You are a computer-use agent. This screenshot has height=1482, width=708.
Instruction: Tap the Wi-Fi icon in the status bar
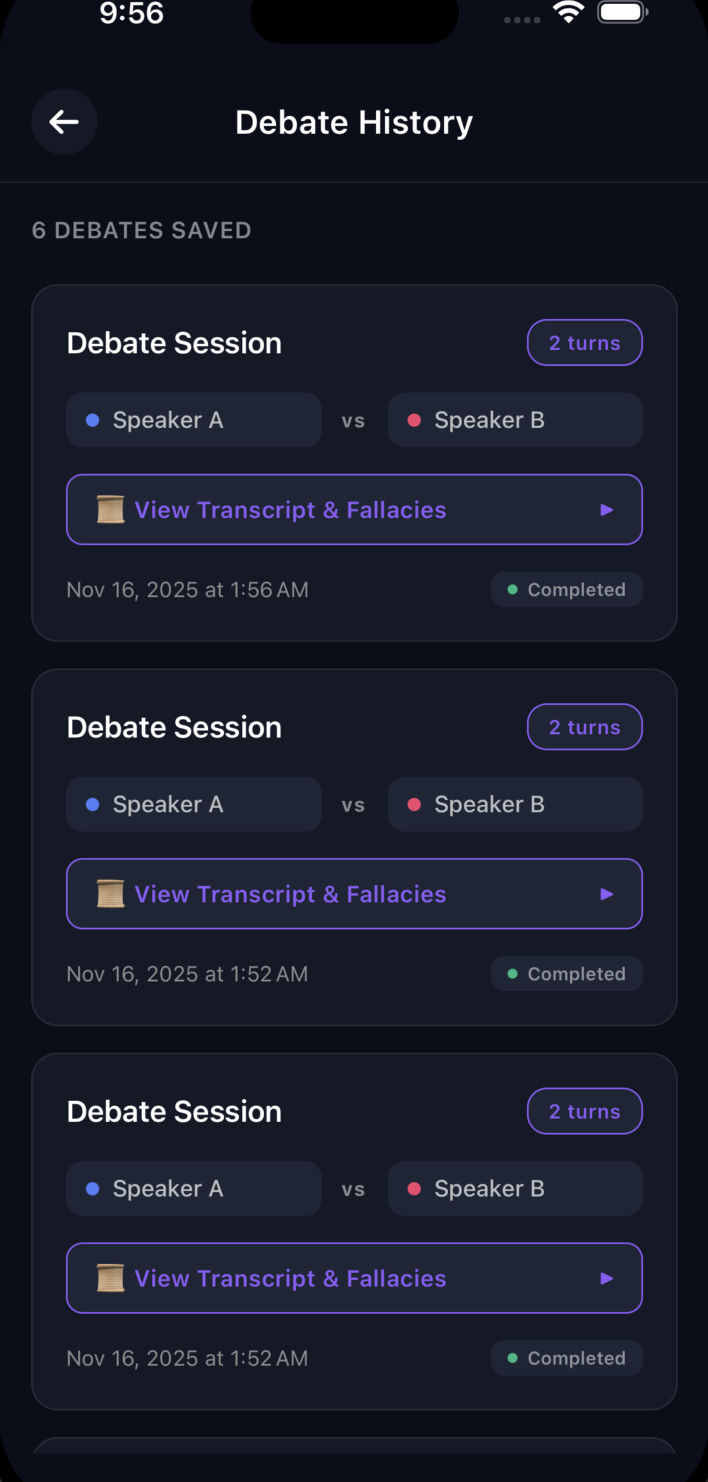click(570, 13)
